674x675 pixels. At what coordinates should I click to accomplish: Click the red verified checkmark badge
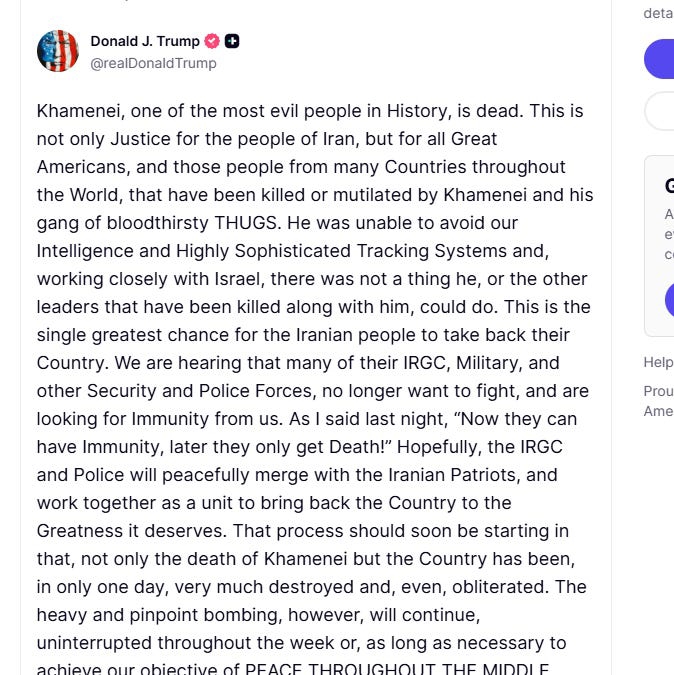pyautogui.click(x=212, y=41)
